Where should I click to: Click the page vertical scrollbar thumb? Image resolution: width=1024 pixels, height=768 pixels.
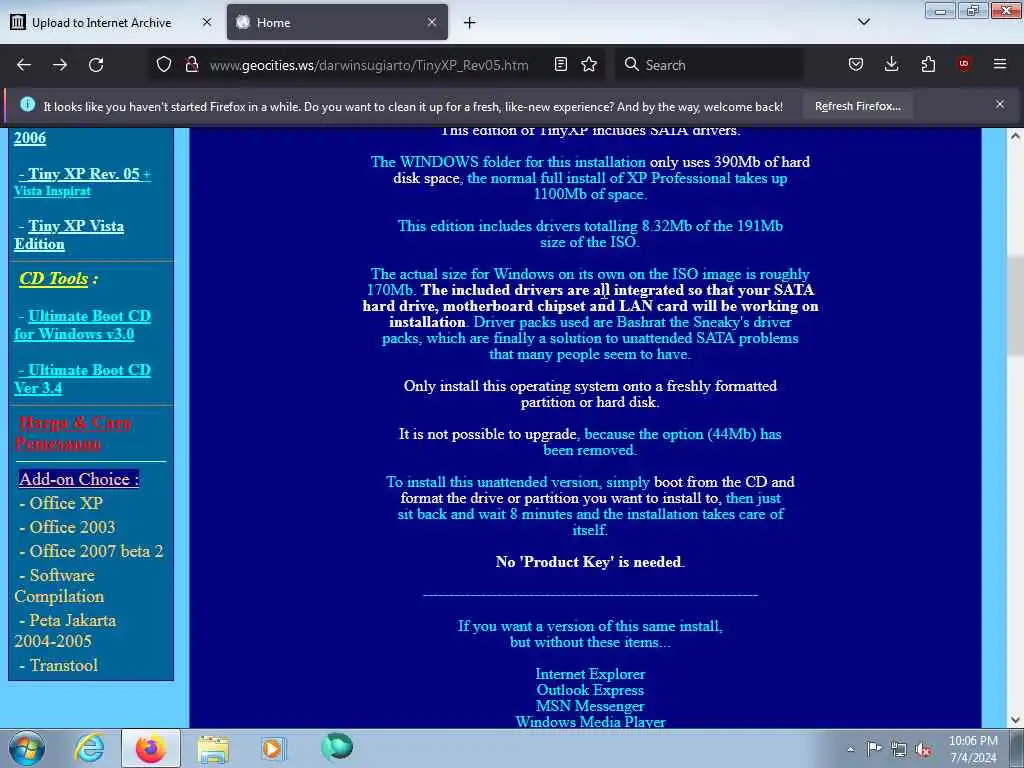[1016, 307]
